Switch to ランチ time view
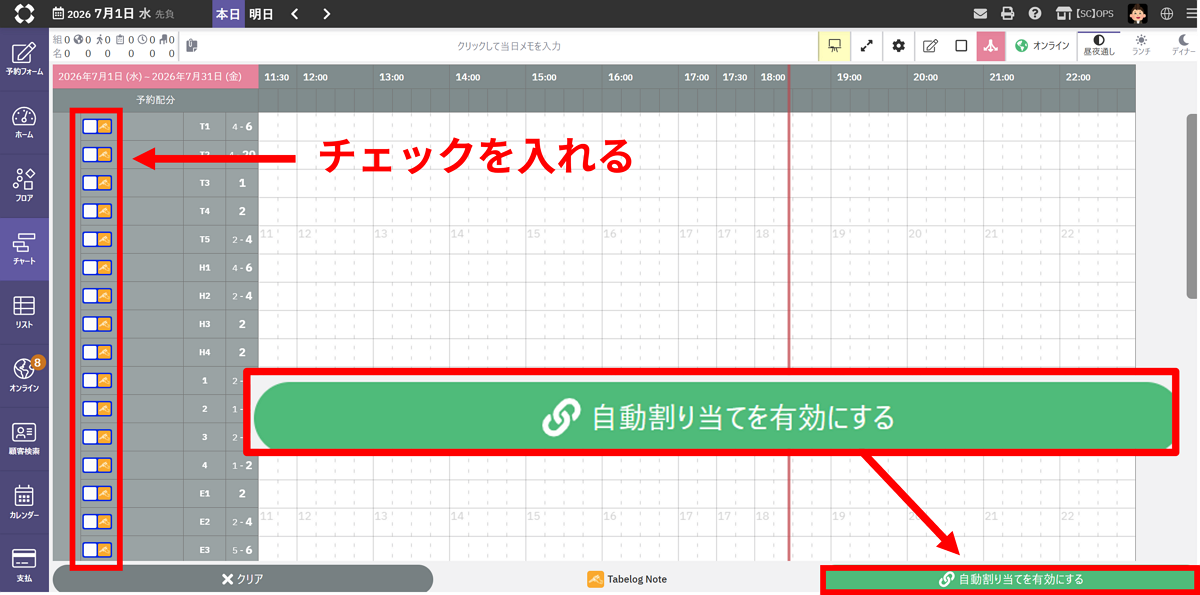The image size is (1200, 595). (1141, 45)
